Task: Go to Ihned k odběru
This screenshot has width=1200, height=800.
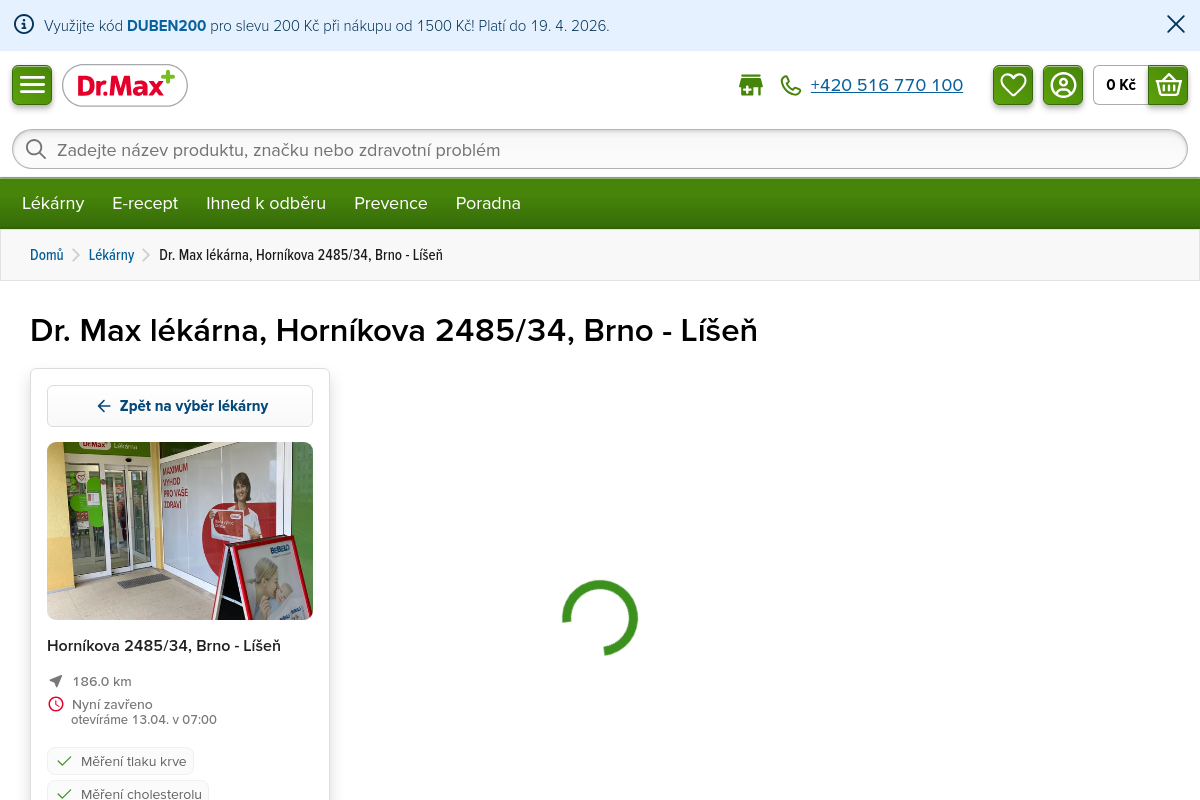Action: pyautogui.click(x=266, y=203)
